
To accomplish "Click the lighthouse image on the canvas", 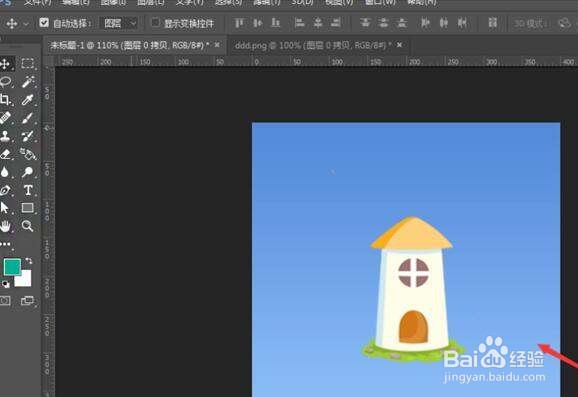I will tap(412, 288).
